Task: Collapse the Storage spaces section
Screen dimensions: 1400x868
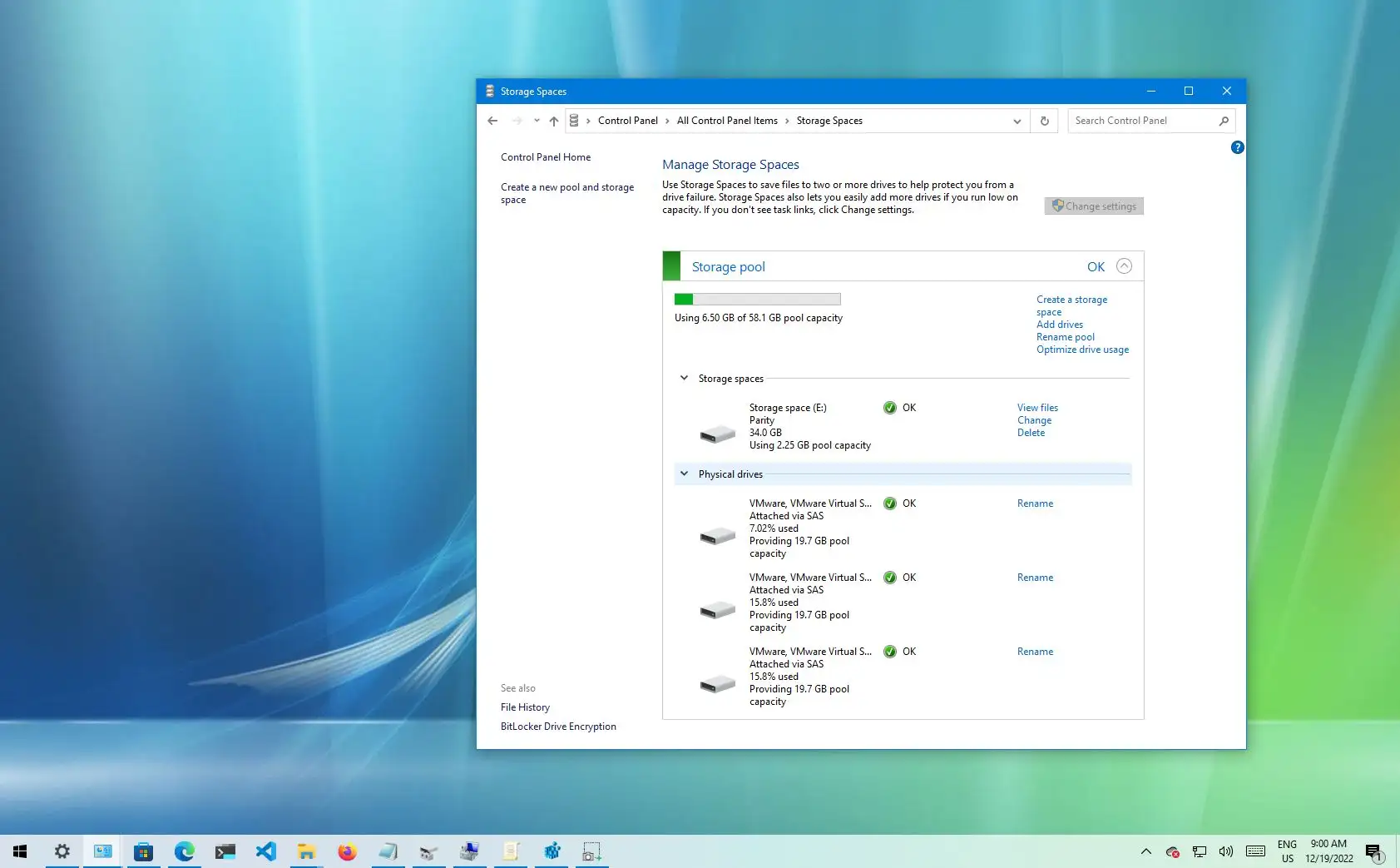Action: click(x=684, y=378)
